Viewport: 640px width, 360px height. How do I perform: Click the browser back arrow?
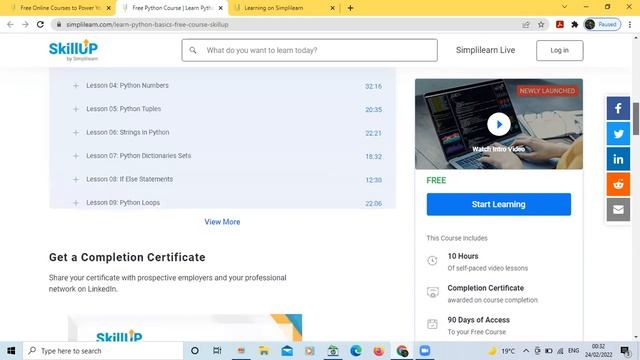pos(10,24)
